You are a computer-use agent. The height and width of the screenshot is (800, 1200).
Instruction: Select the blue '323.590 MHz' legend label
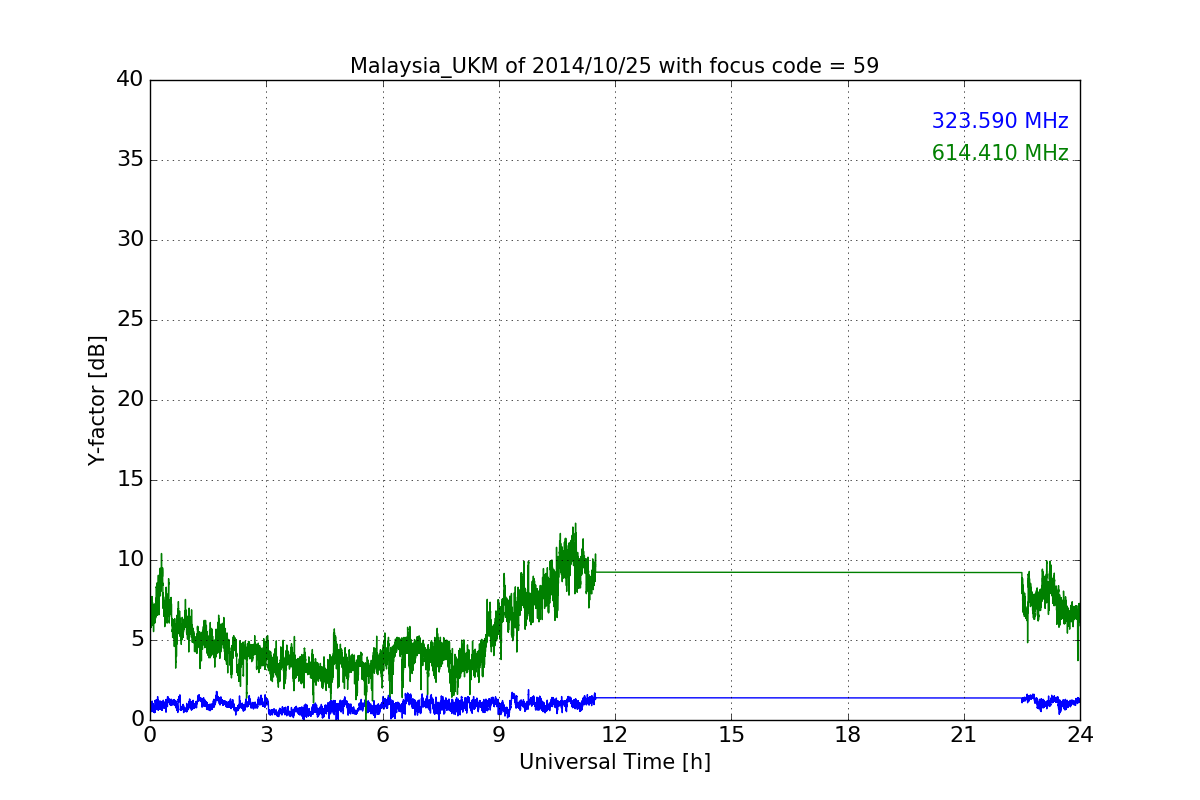(x=1000, y=121)
